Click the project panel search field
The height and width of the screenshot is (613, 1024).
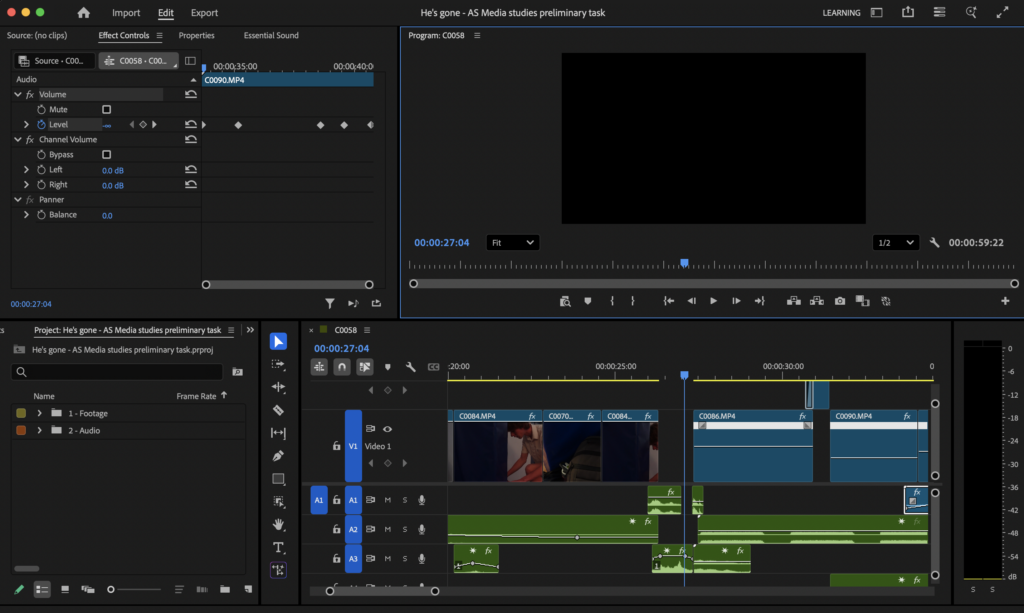click(x=120, y=372)
